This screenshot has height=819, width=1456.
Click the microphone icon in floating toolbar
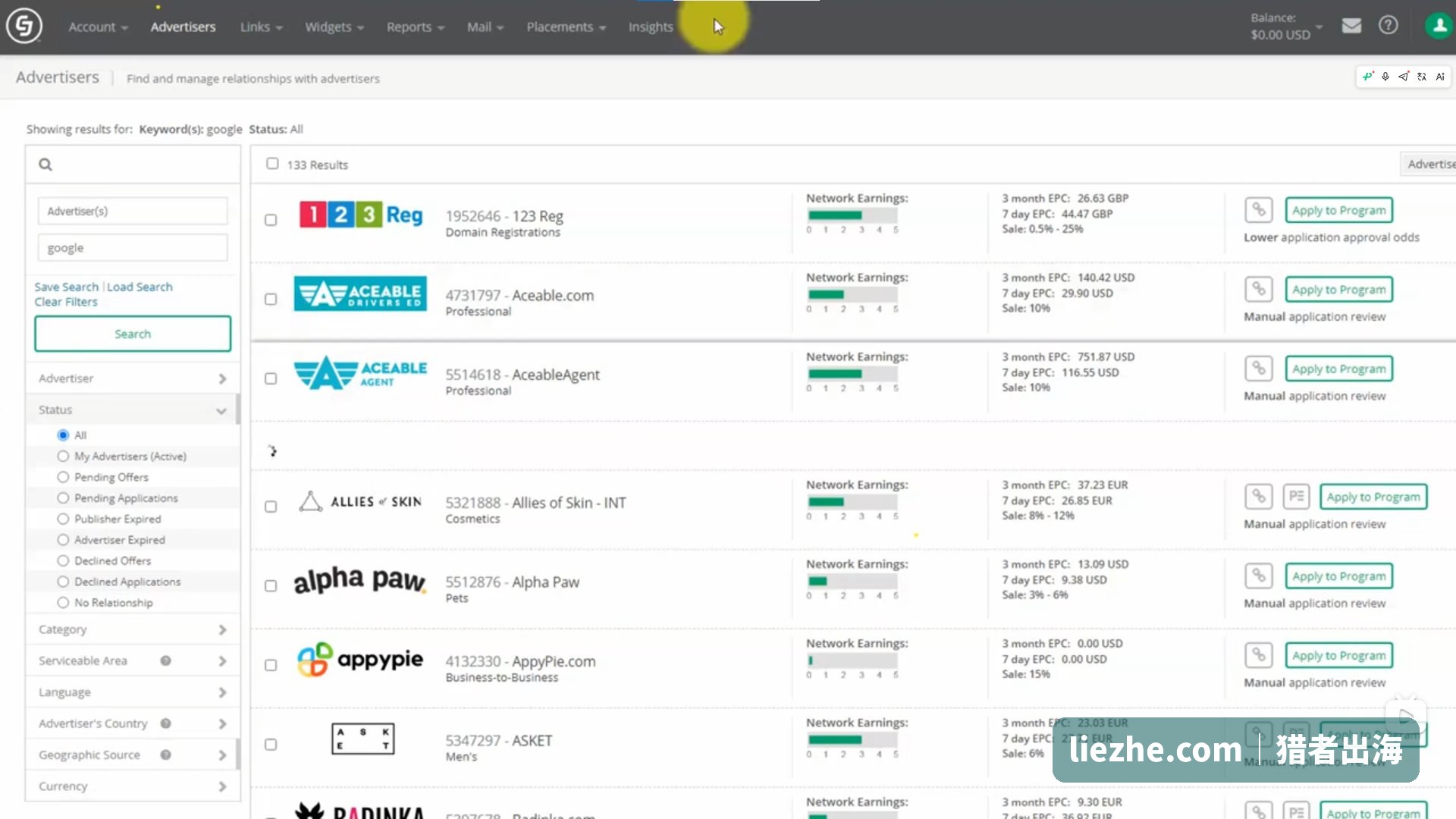coord(1385,77)
